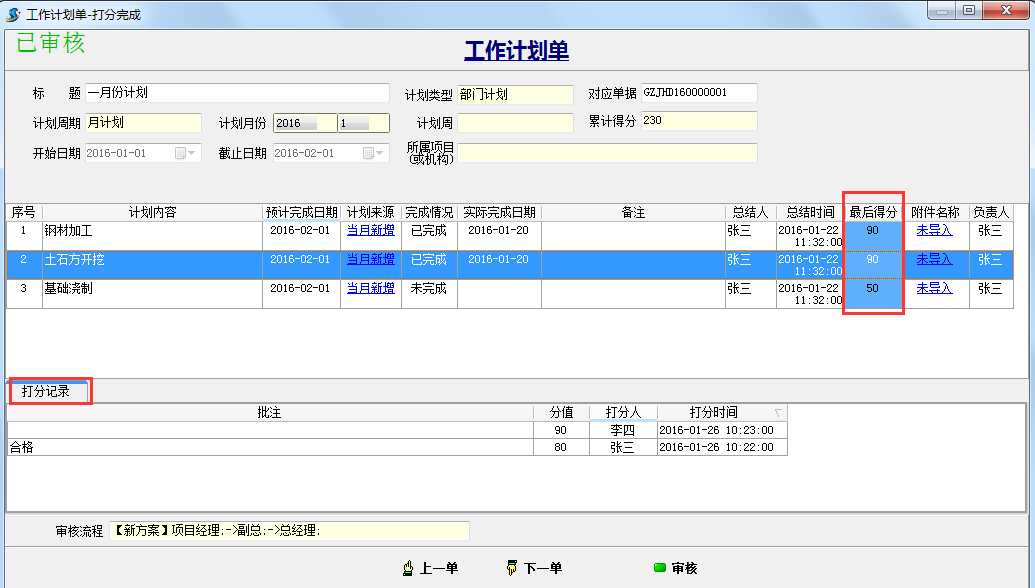Click 当月新增 link on 基础浇制 row
Image resolution: width=1035 pixels, height=588 pixels.
coord(370,289)
